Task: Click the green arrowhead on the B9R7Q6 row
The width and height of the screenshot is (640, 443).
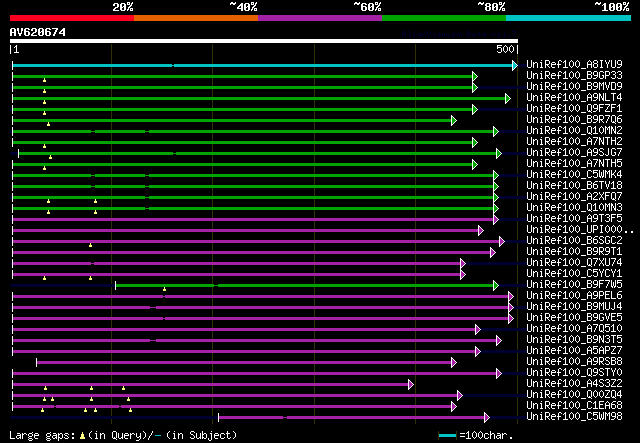Action: pyautogui.click(x=453, y=120)
